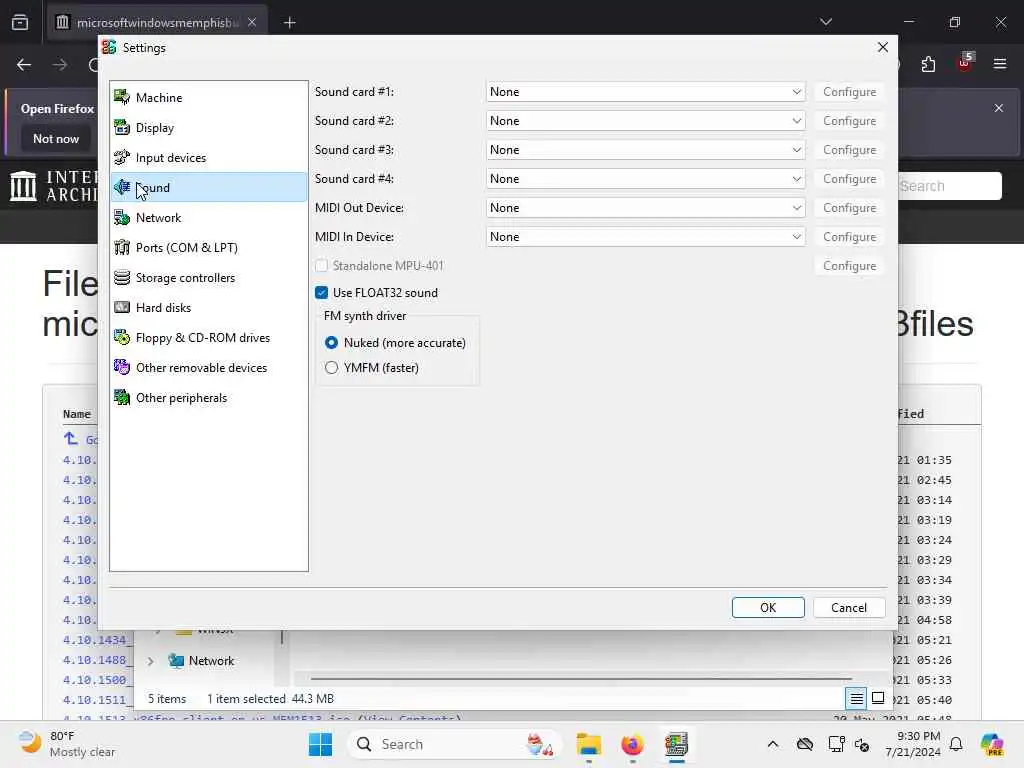Screen dimensions: 1024x768
Task: Open Other removable devices icon
Action: (121, 368)
